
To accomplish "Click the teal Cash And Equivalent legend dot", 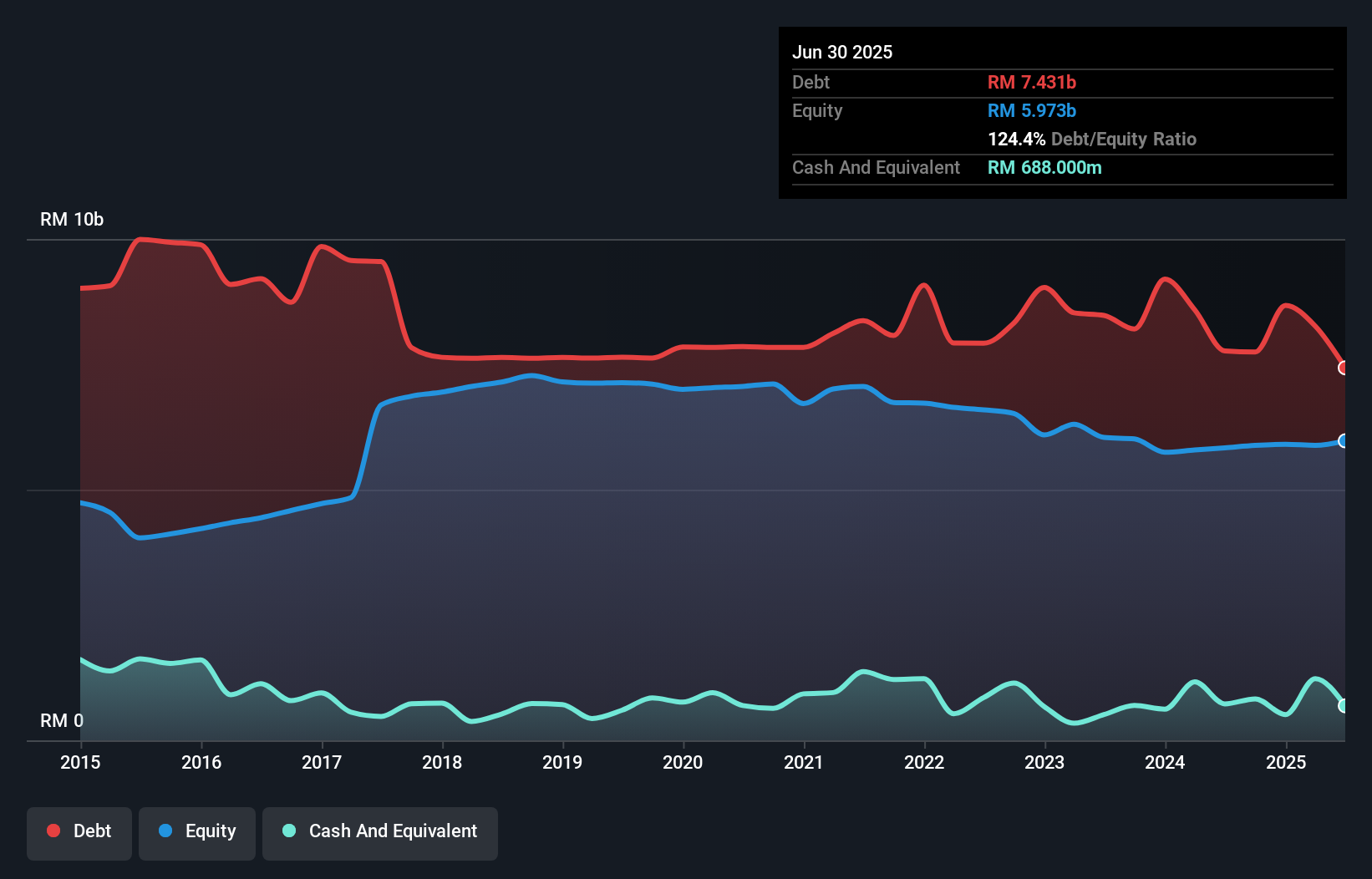I will coord(288,831).
